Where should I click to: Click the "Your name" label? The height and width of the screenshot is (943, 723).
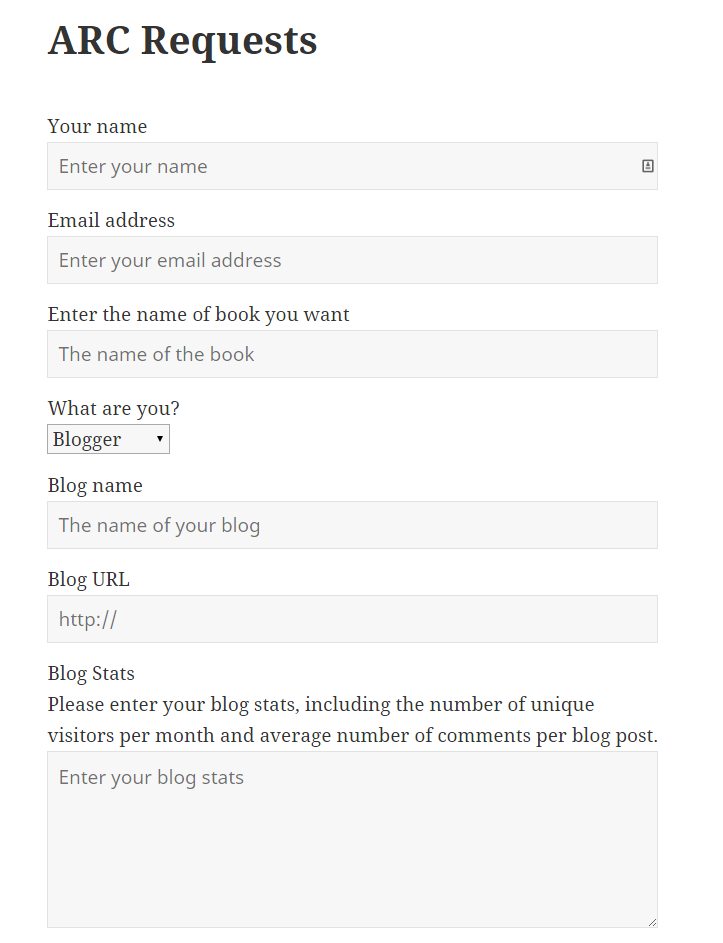97,126
